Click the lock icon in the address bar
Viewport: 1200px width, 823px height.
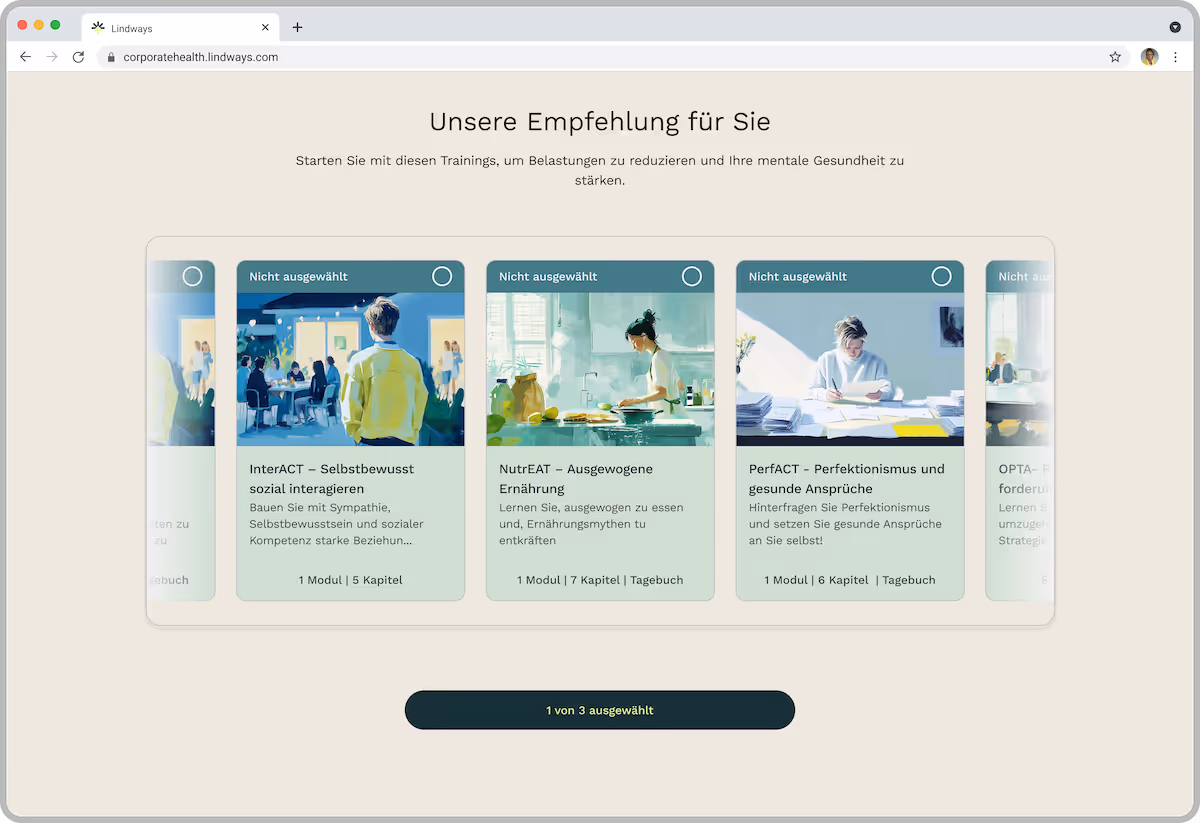point(112,57)
